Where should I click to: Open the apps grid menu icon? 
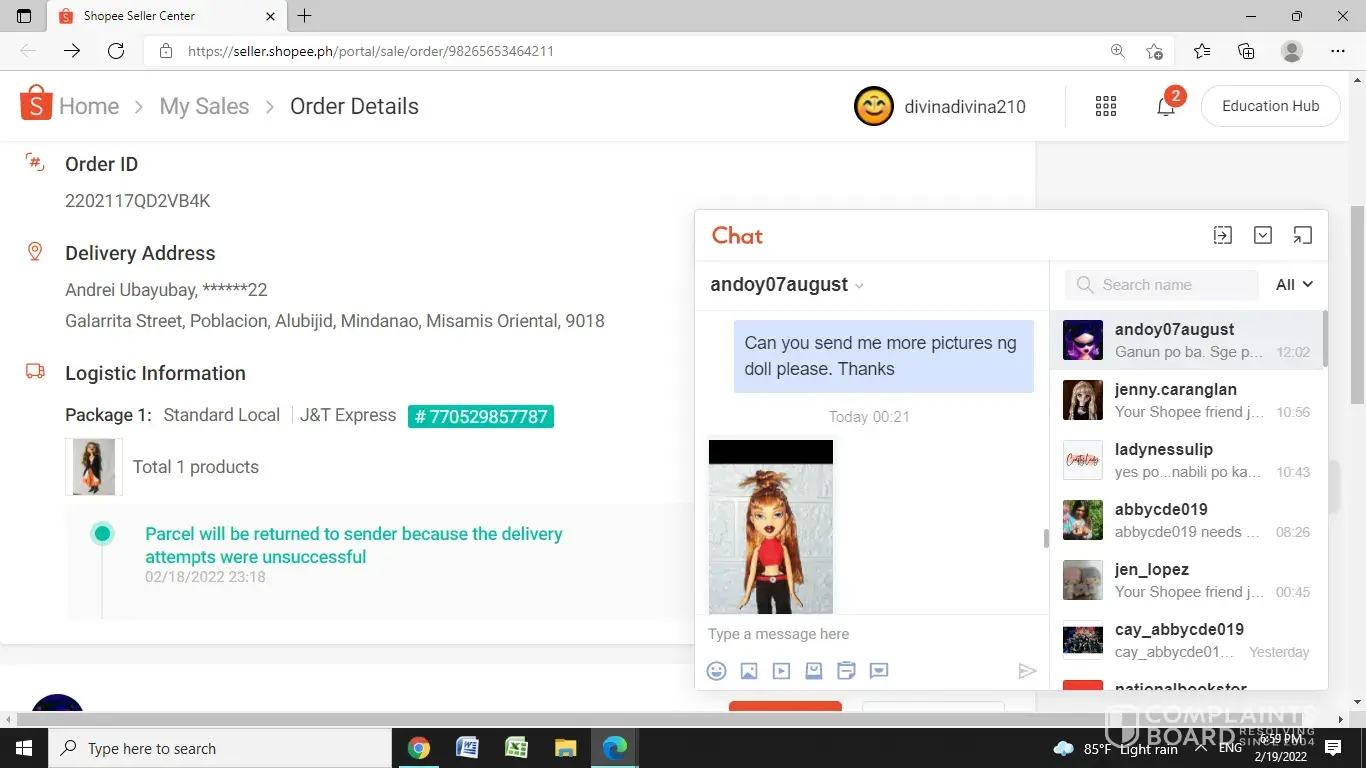click(1106, 107)
